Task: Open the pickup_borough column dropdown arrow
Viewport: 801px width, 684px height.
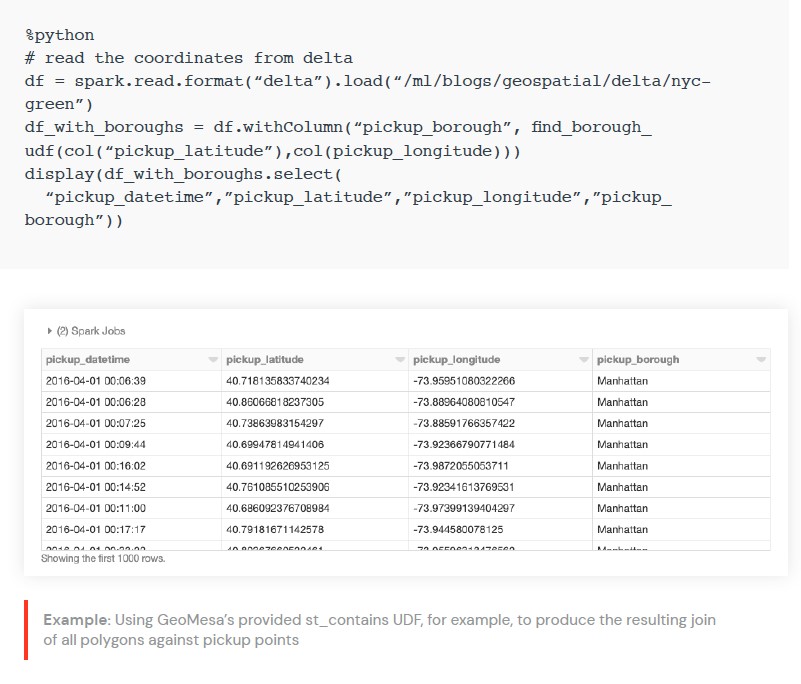Action: tap(761, 360)
